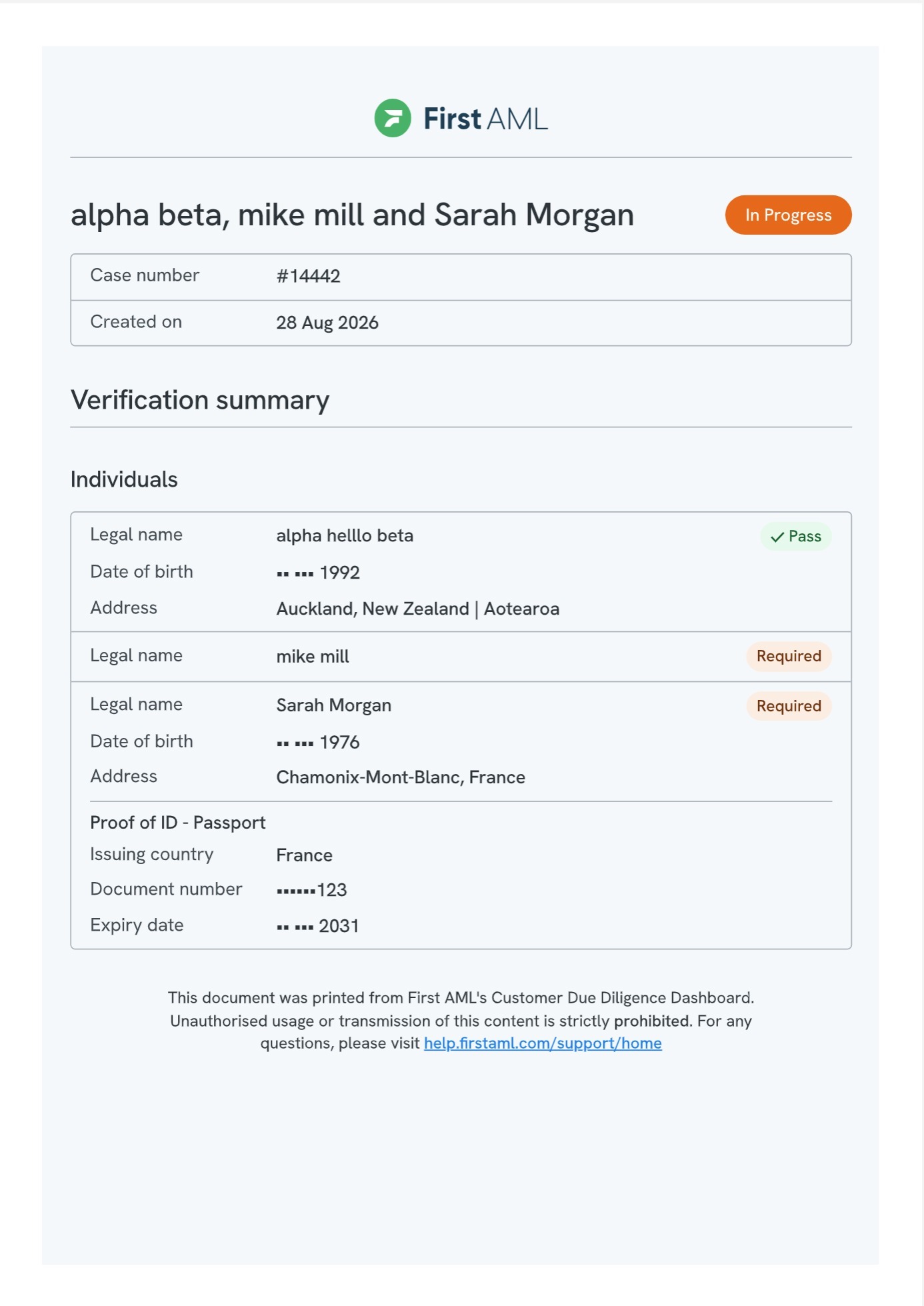924x1306 pixels.
Task: Click the green First AML logo icon
Action: pyautogui.click(x=392, y=118)
